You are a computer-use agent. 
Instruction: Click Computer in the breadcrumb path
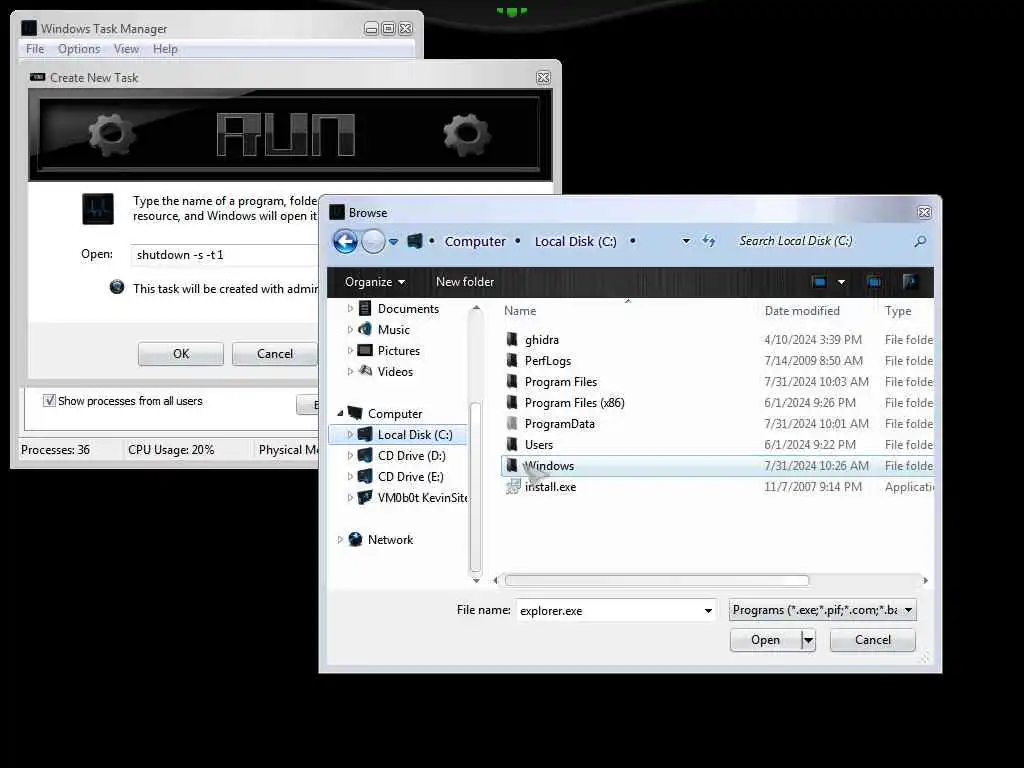pos(475,242)
